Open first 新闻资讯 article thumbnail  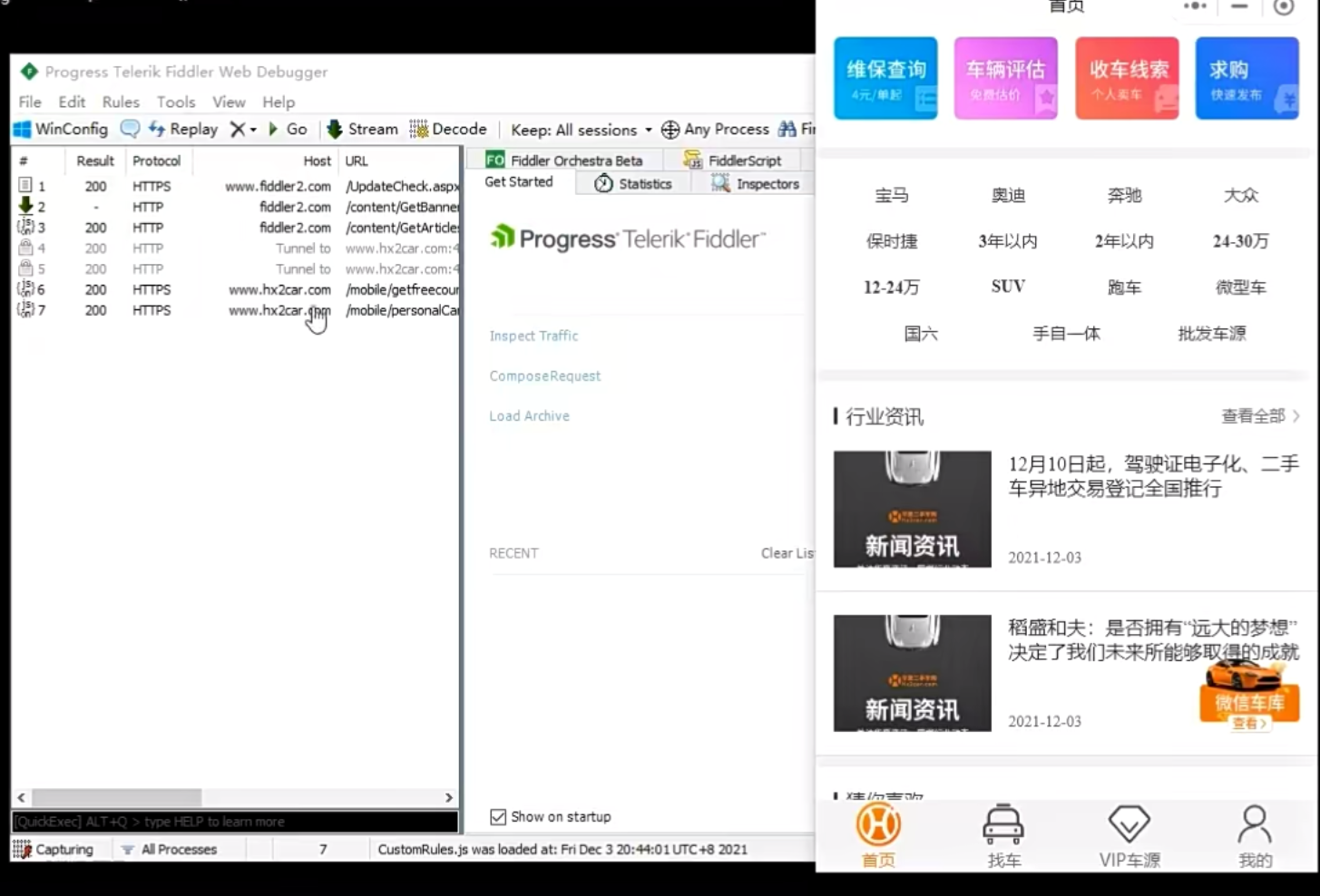point(912,509)
